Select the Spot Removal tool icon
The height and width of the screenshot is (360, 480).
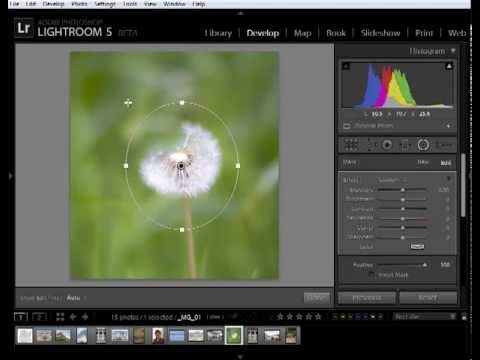pyautogui.click(x=372, y=145)
